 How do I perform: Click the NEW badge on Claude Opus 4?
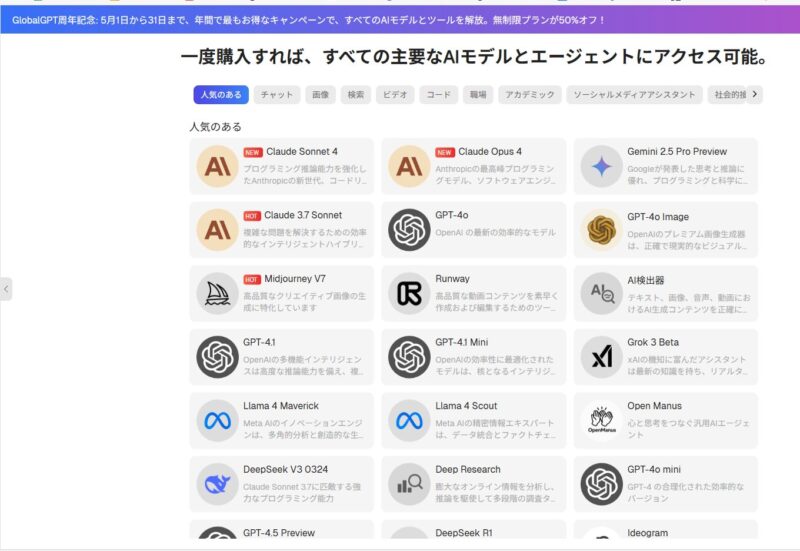445,152
